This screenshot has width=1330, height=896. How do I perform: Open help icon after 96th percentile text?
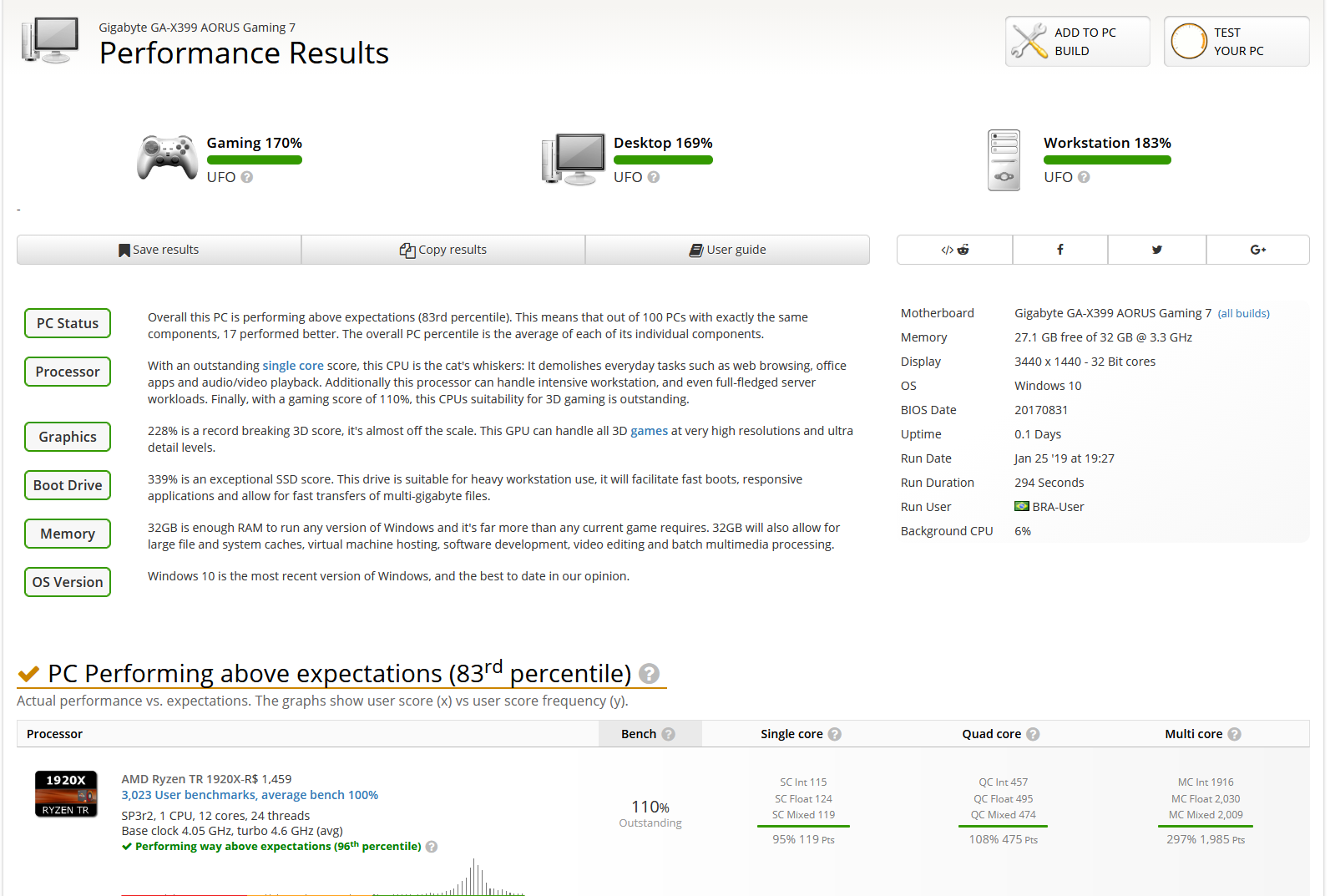click(x=432, y=847)
